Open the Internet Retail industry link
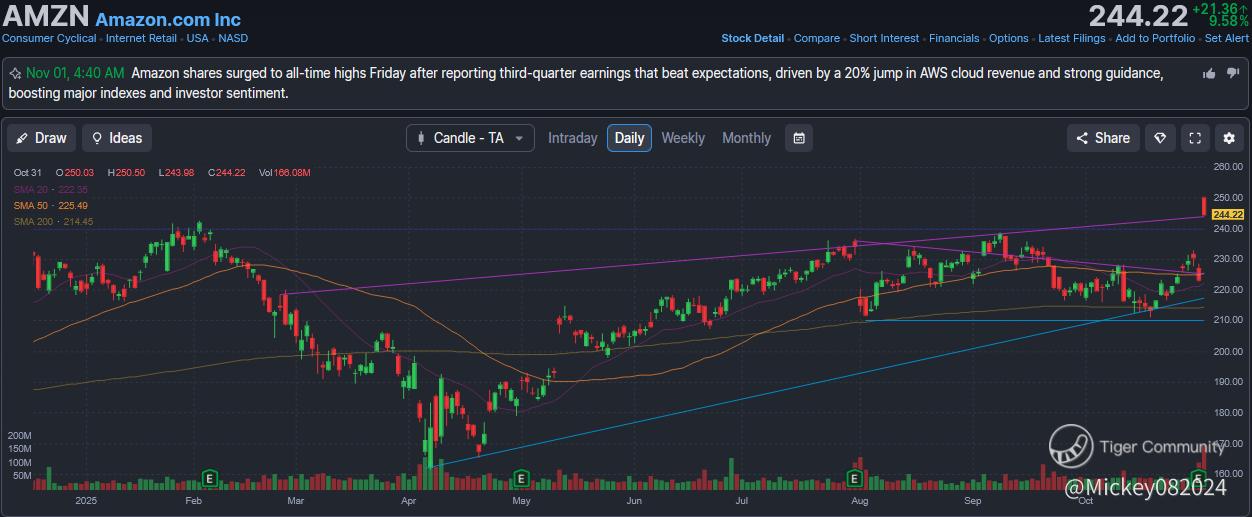The image size is (1252, 517). tap(141, 38)
